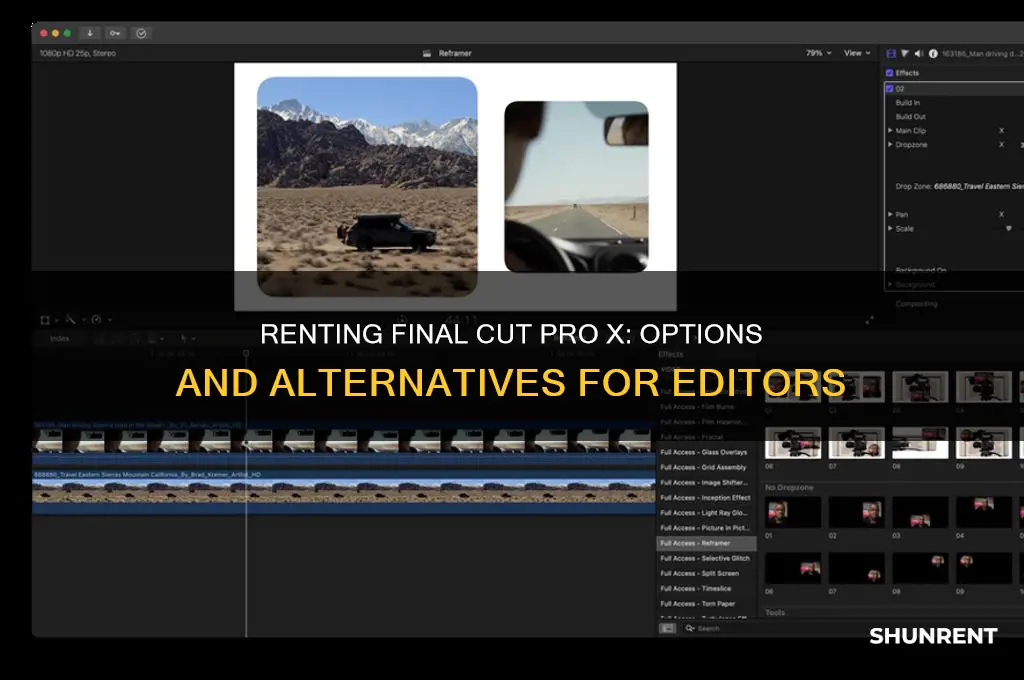Select No Dropzone 02 effect thumbnail
The image size is (1024, 680).
tap(856, 512)
